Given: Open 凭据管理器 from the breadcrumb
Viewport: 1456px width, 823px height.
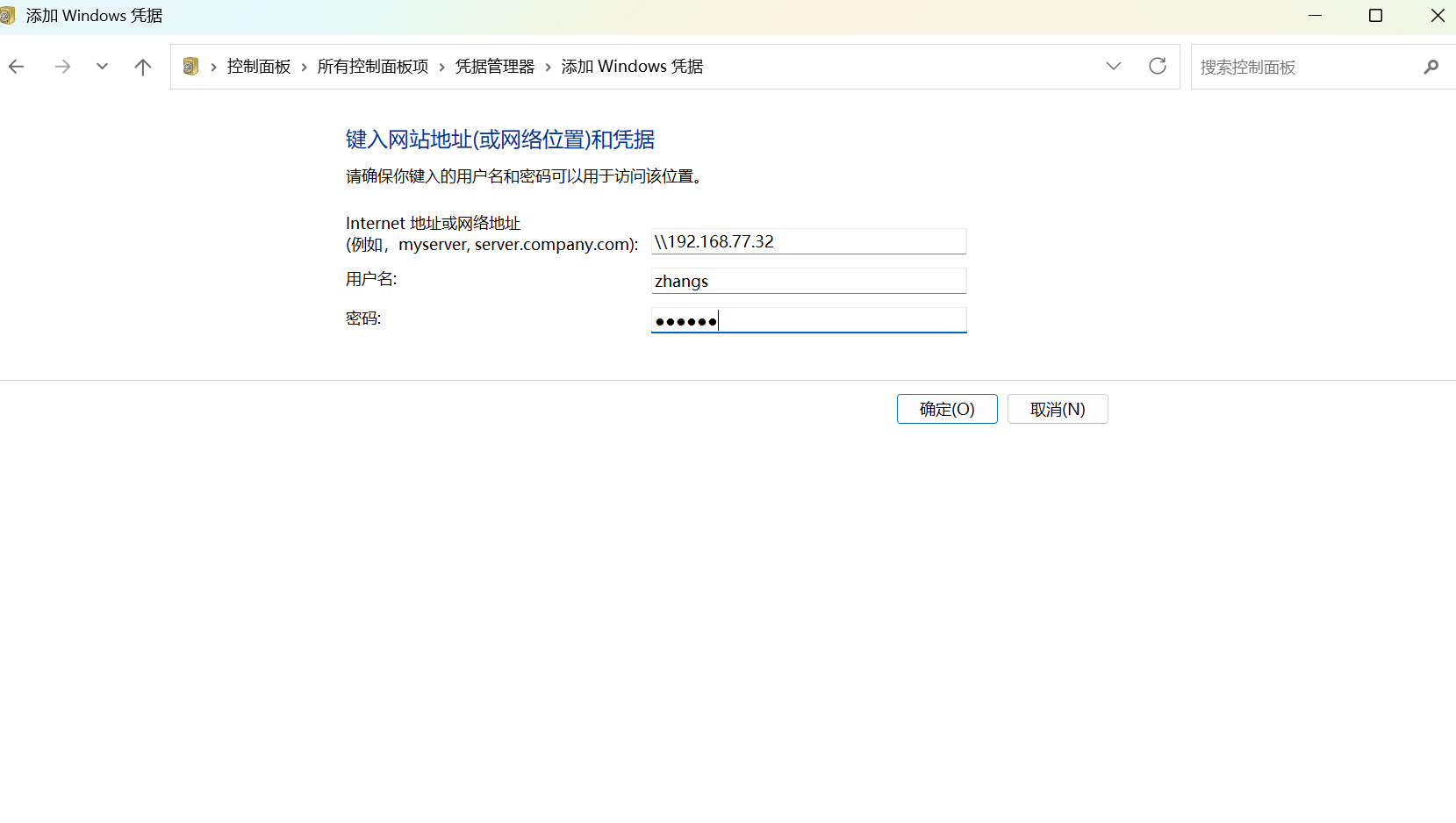Looking at the screenshot, I should (x=494, y=66).
